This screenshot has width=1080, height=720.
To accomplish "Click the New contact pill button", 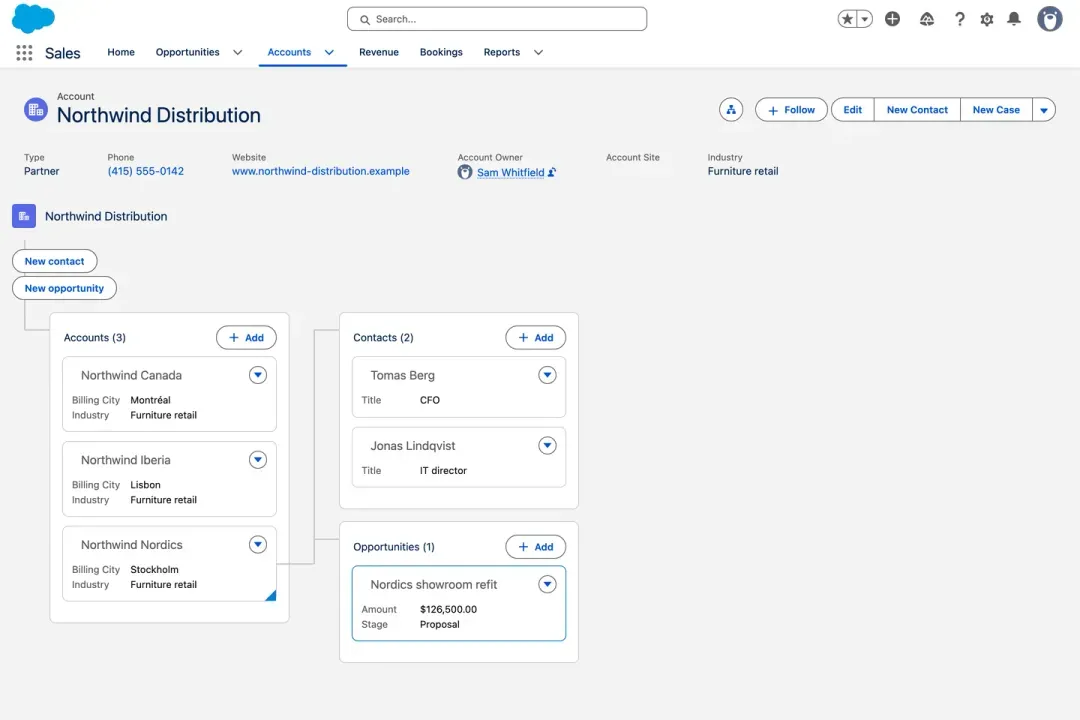I will click(x=54, y=261).
